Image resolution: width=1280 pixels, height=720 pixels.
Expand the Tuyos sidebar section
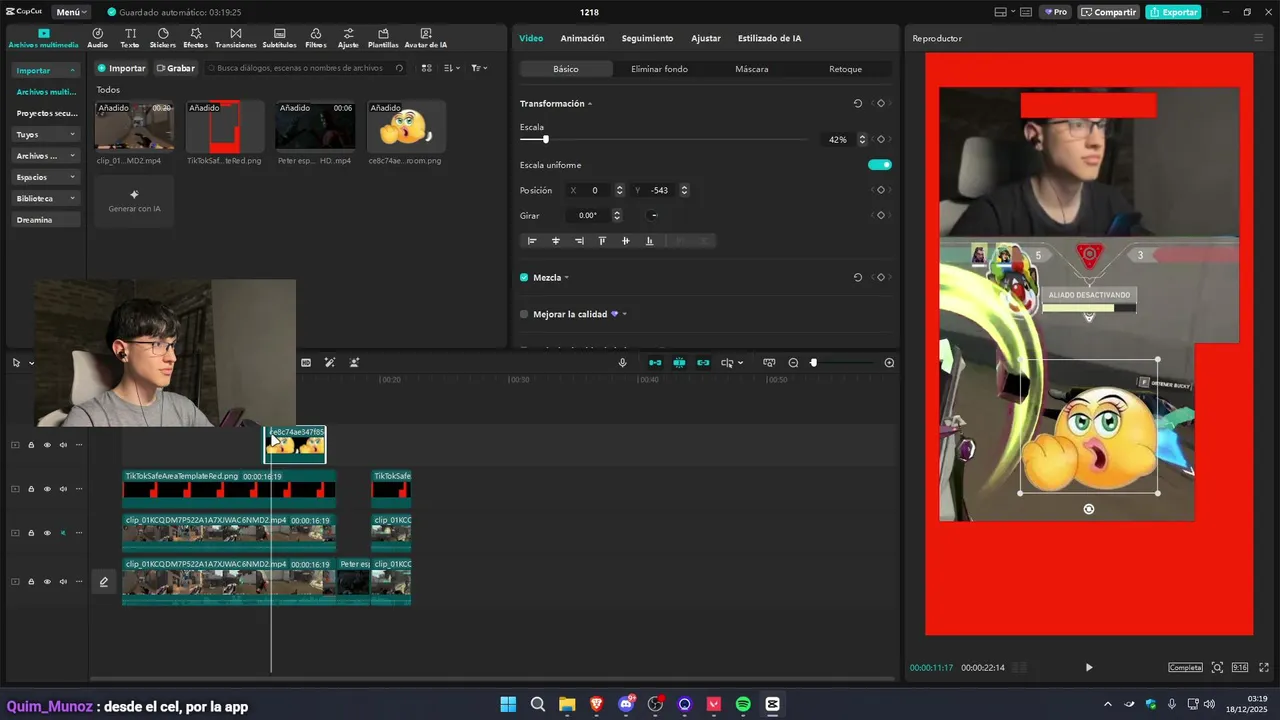click(72, 135)
